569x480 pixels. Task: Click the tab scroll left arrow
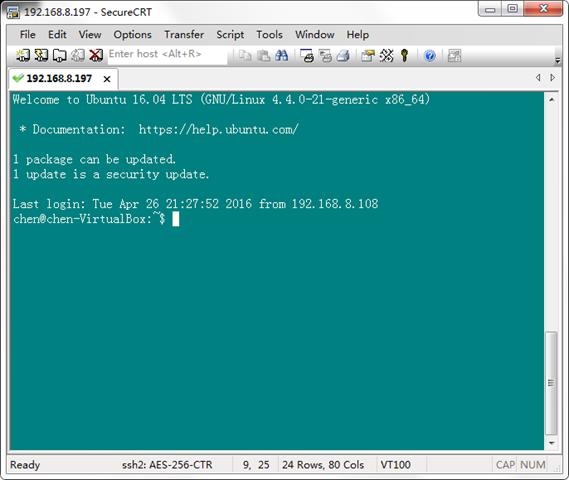pyautogui.click(x=538, y=78)
